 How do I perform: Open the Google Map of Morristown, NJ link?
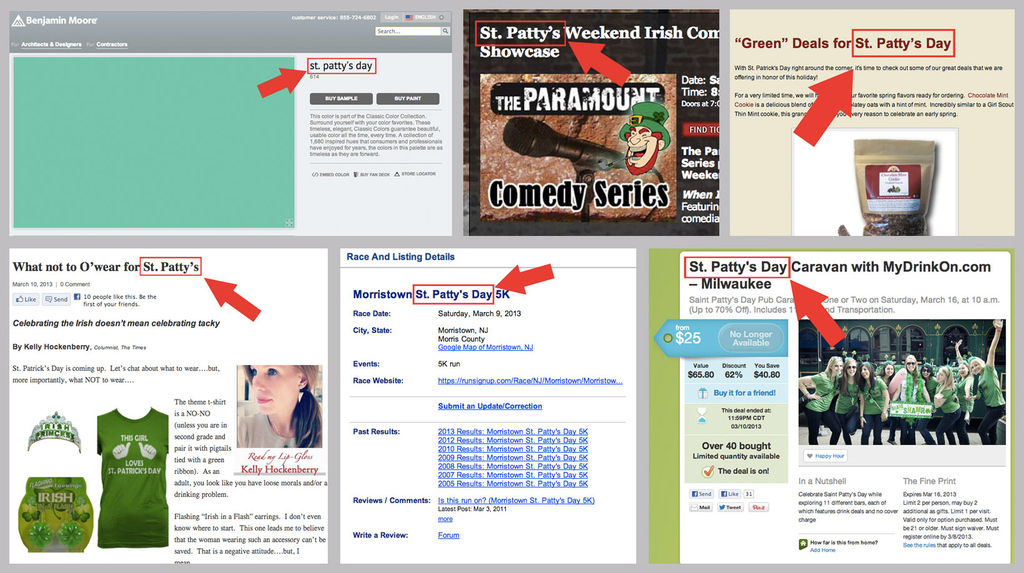click(485, 348)
